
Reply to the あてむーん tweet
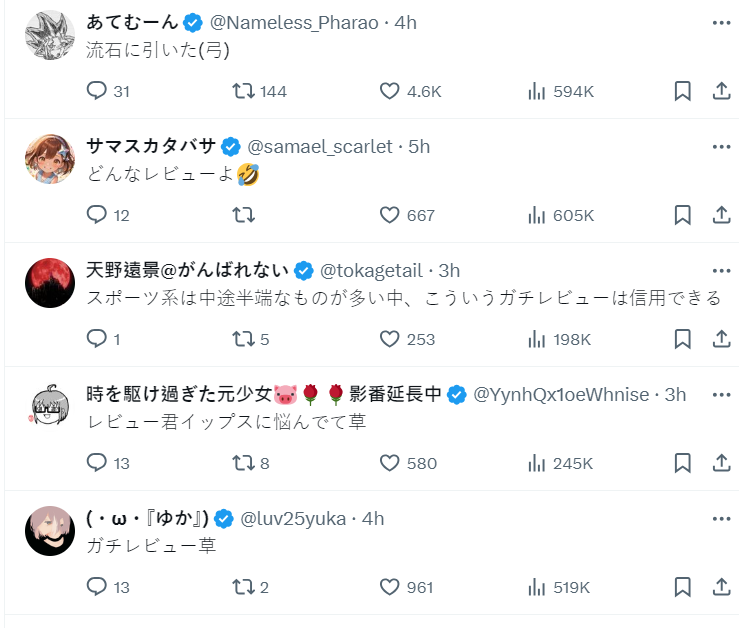pyautogui.click(x=97, y=91)
